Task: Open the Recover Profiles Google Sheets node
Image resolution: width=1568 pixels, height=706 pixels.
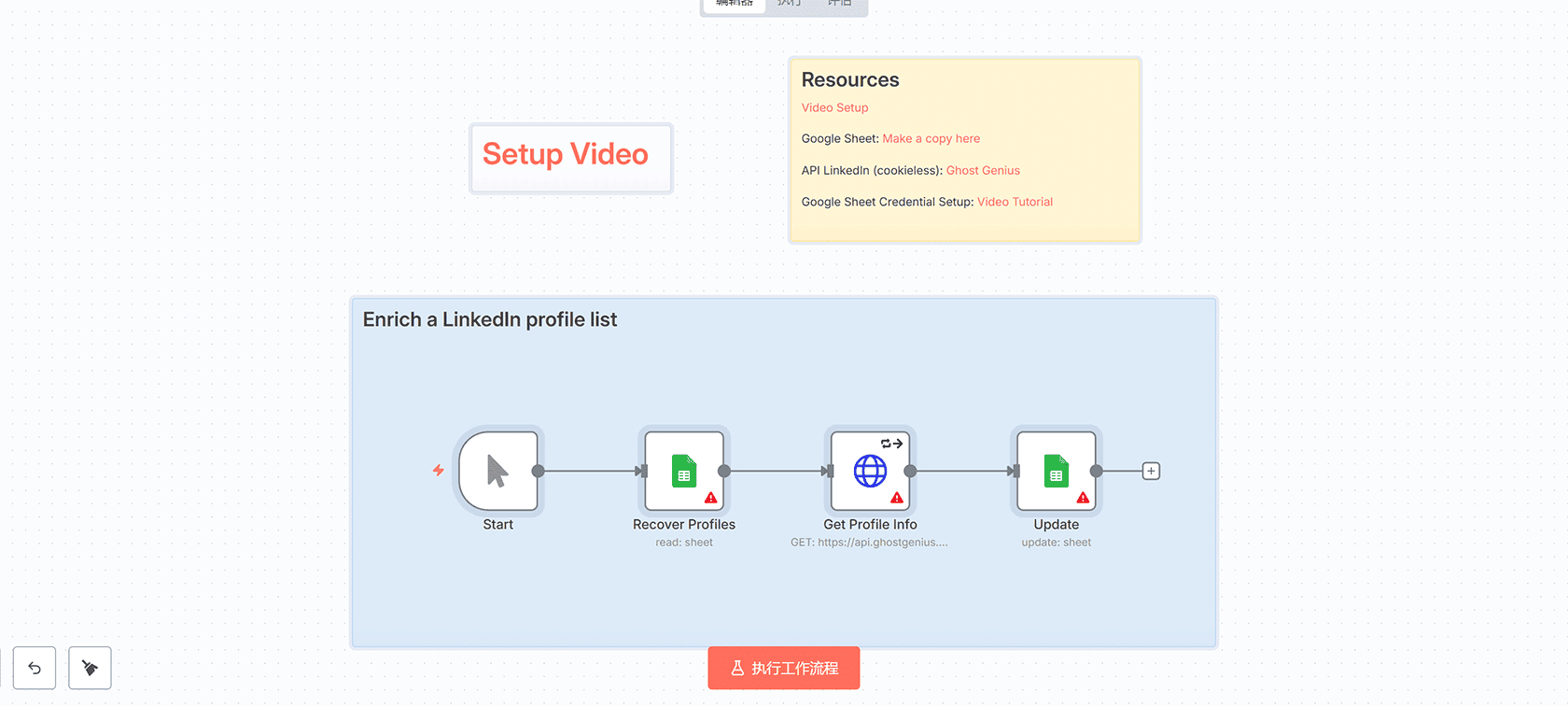Action: 683,471
